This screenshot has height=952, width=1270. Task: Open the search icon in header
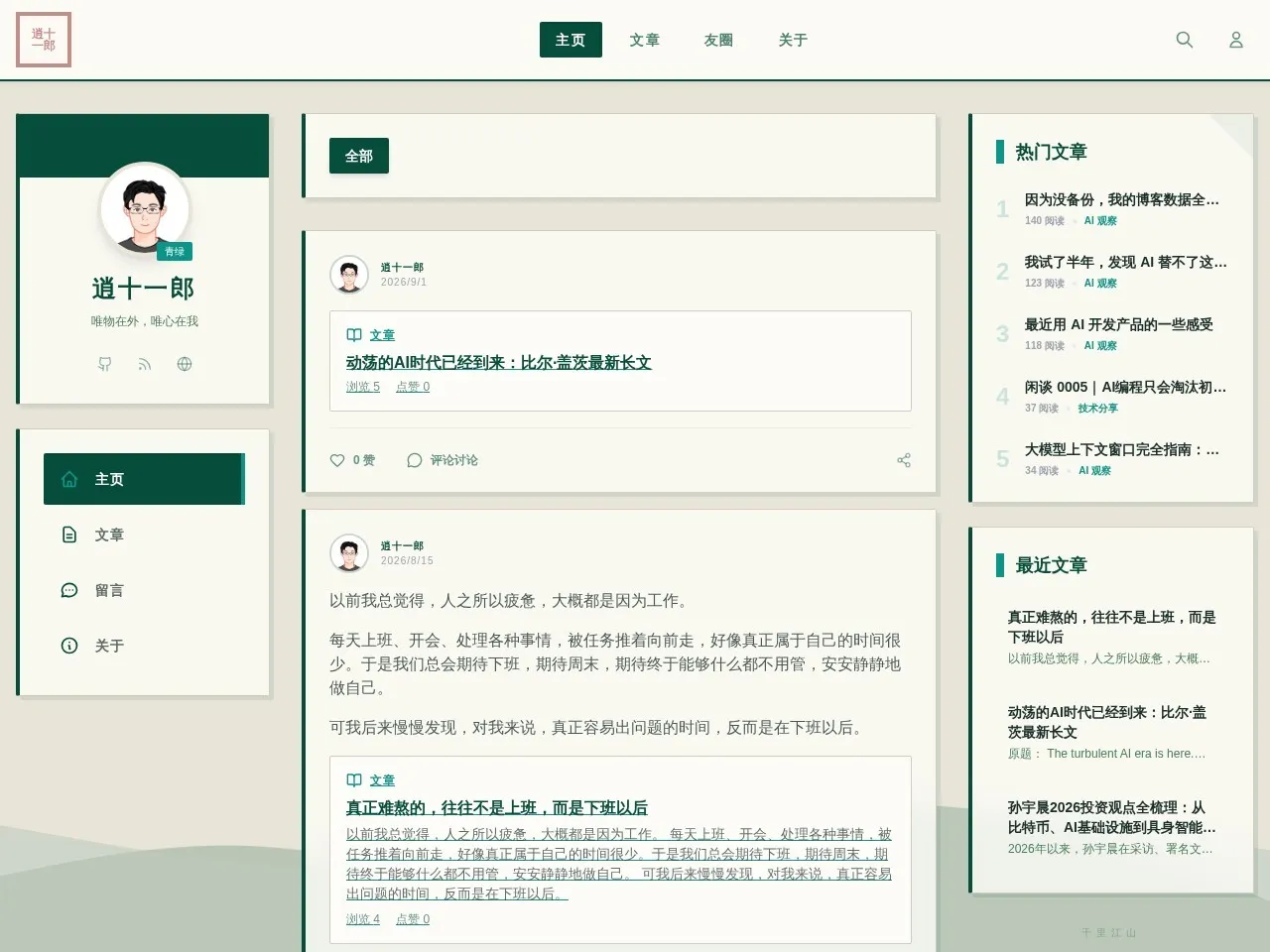[x=1185, y=40]
